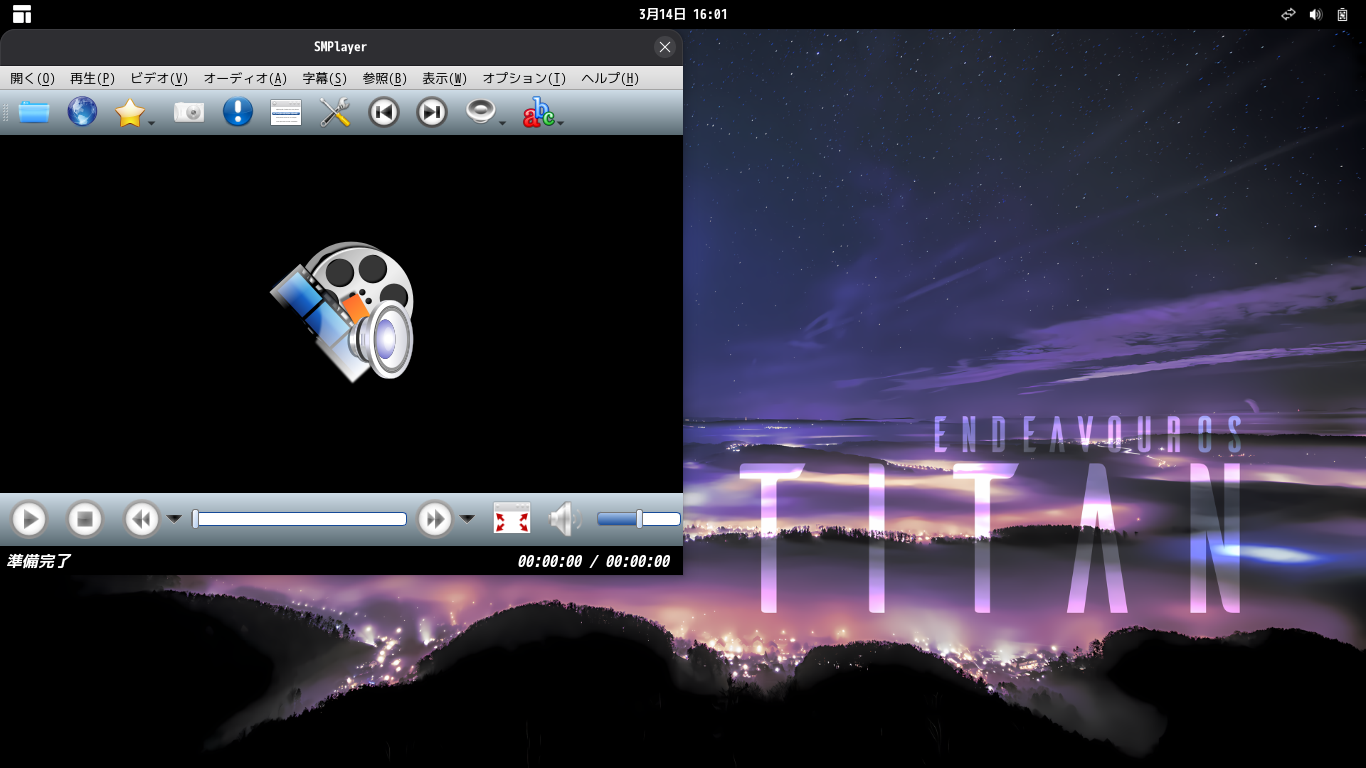
Task: Open the rewind options dropdown arrow
Action: tap(174, 519)
